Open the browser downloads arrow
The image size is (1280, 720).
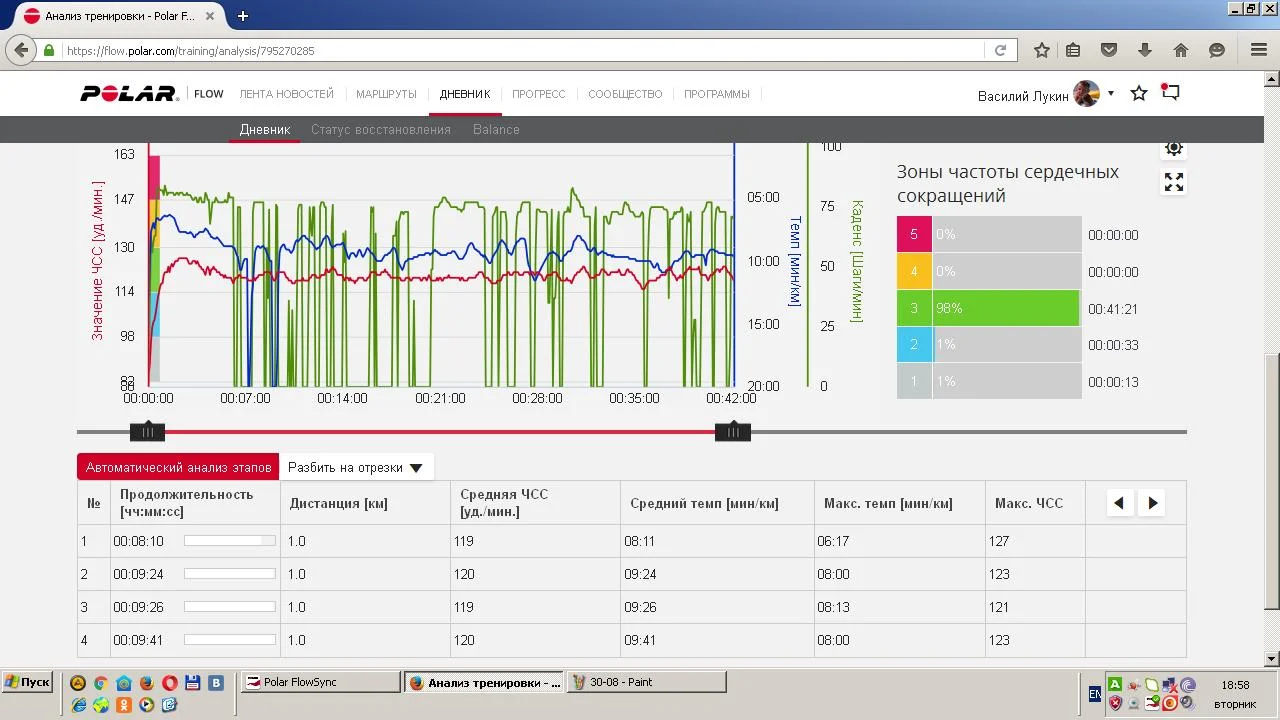pos(1145,50)
